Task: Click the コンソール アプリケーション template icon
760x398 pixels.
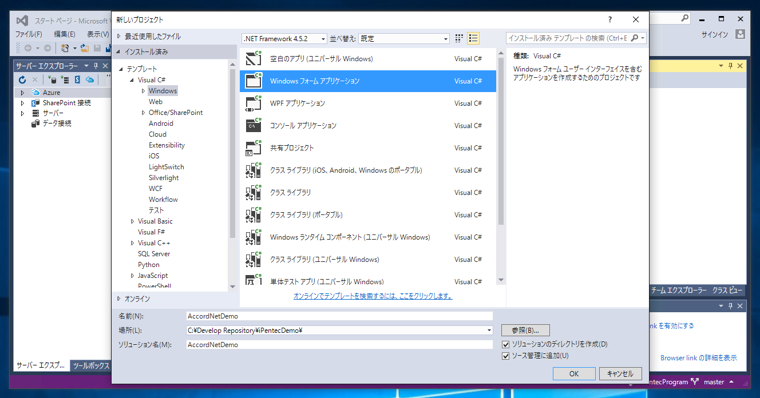Action: 253,125
